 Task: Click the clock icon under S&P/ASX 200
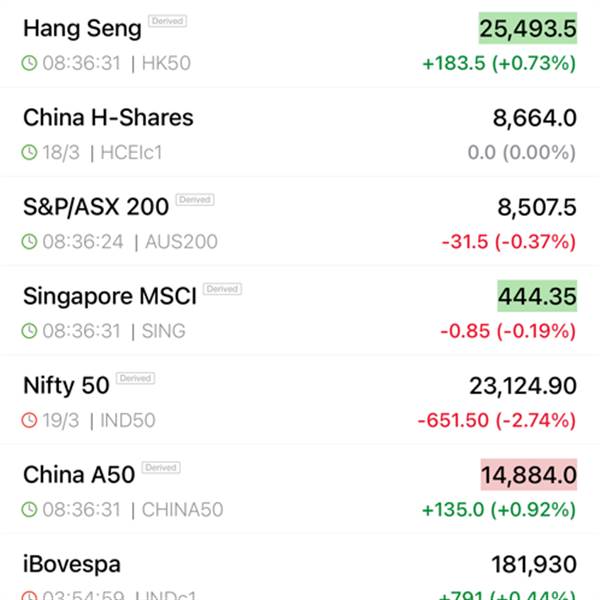pyautogui.click(x=30, y=241)
